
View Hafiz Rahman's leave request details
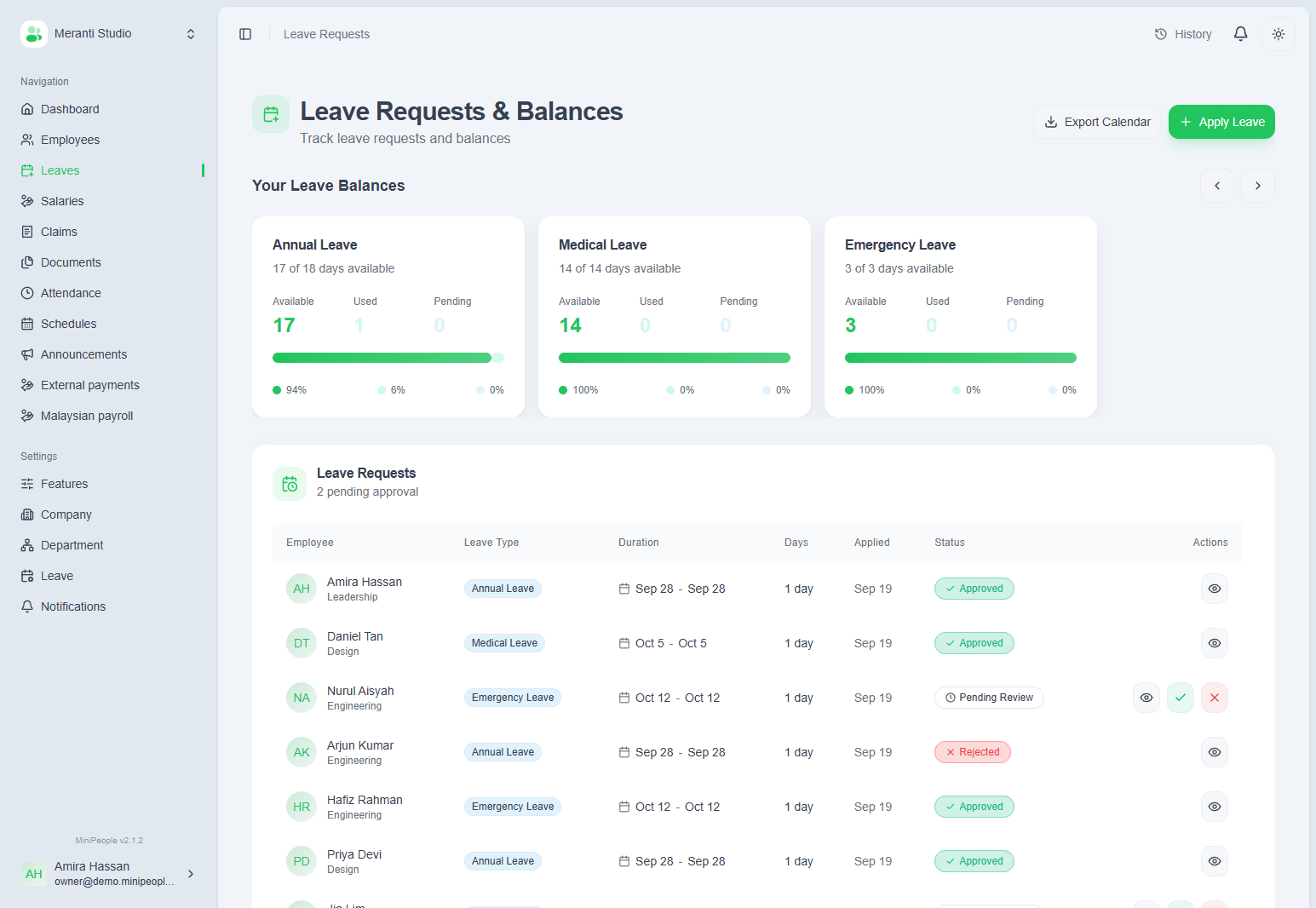[1215, 807]
